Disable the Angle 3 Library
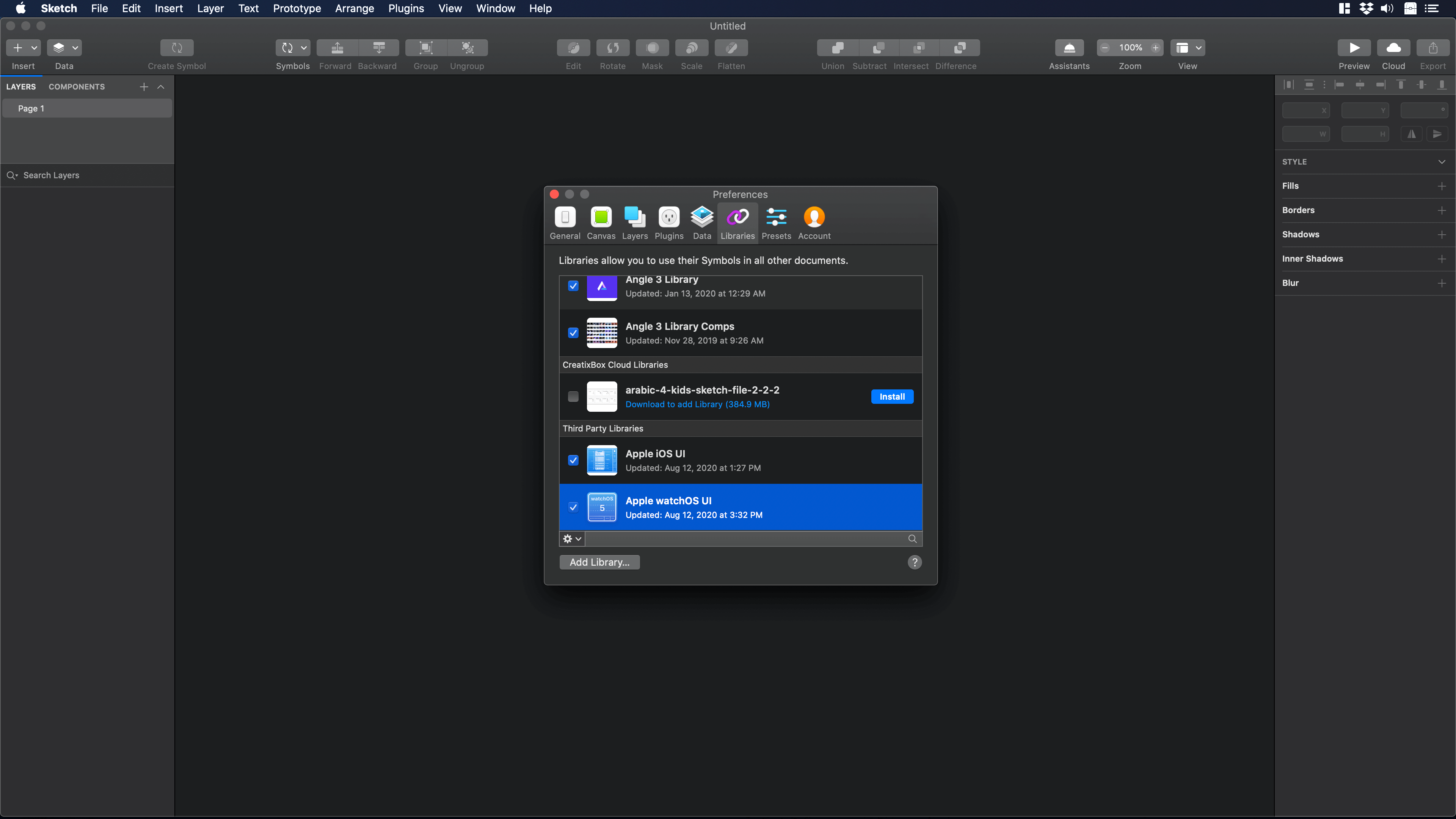The image size is (1456, 819). (x=573, y=286)
